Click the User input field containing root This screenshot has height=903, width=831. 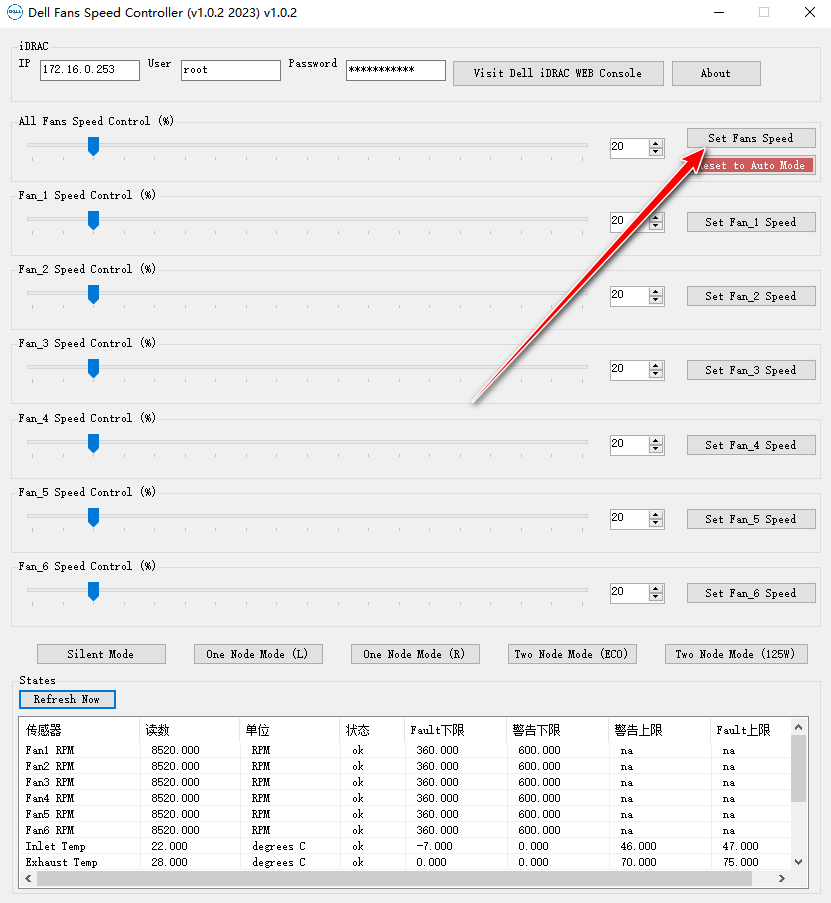click(x=230, y=70)
